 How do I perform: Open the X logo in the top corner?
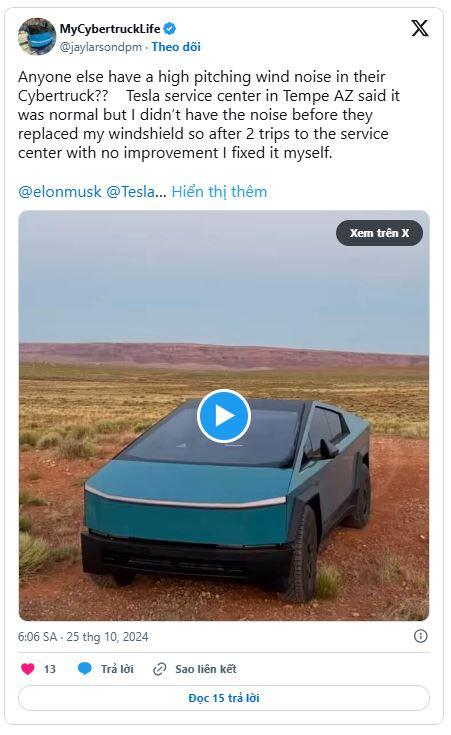click(x=420, y=28)
